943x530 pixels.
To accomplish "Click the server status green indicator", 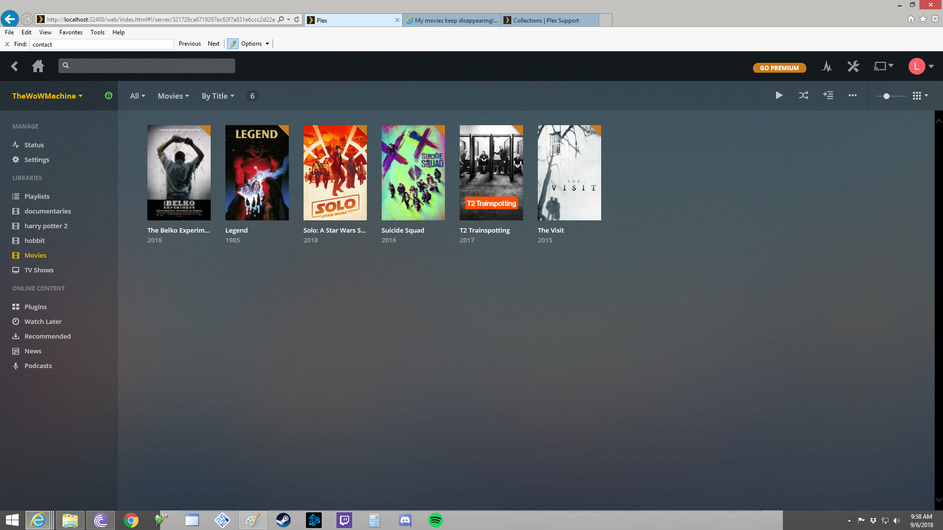I will (x=108, y=96).
